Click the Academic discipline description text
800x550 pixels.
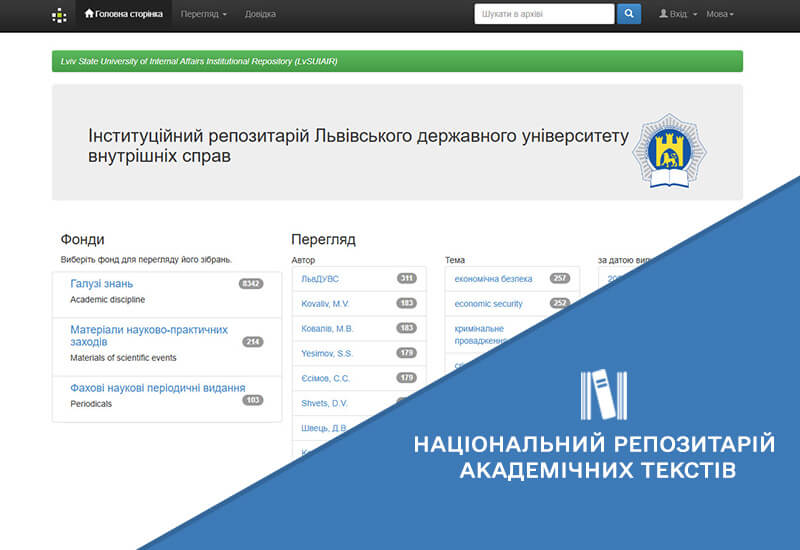click(x=108, y=299)
